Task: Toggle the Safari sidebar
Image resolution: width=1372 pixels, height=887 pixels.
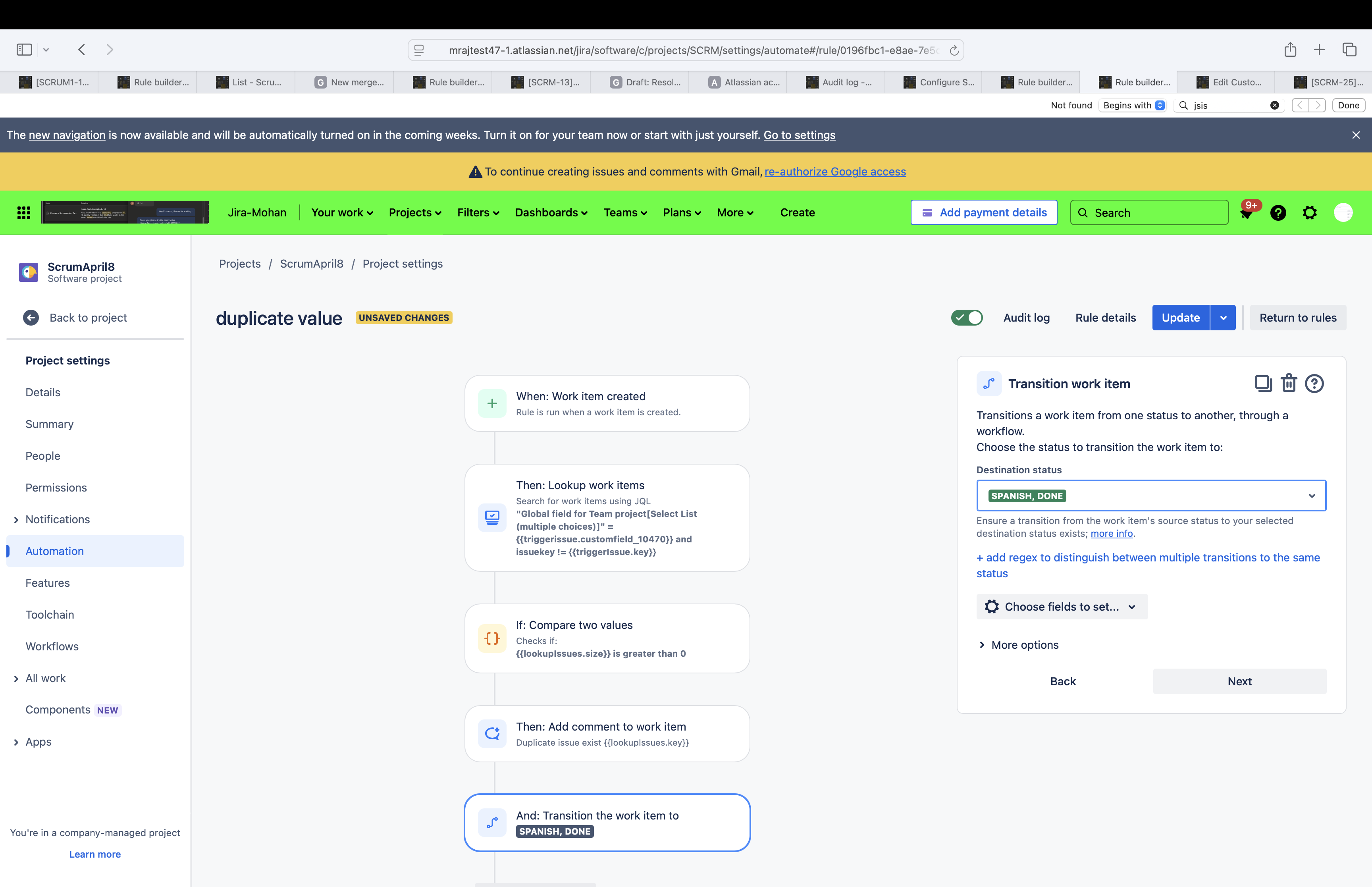Action: click(24, 50)
